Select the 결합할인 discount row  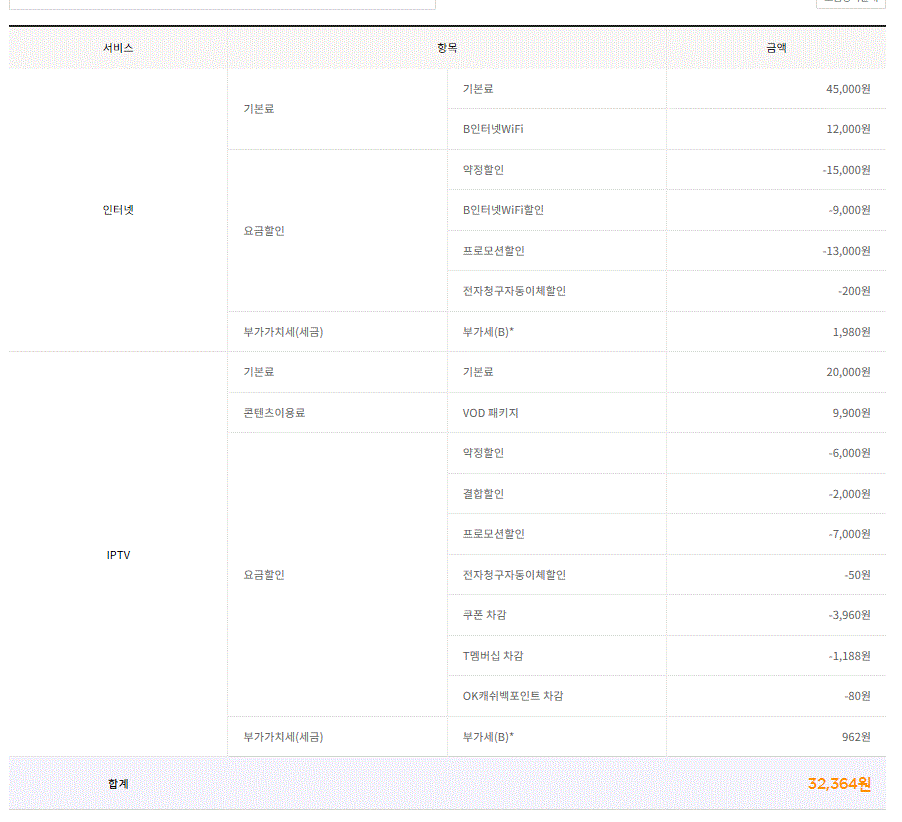(483, 494)
